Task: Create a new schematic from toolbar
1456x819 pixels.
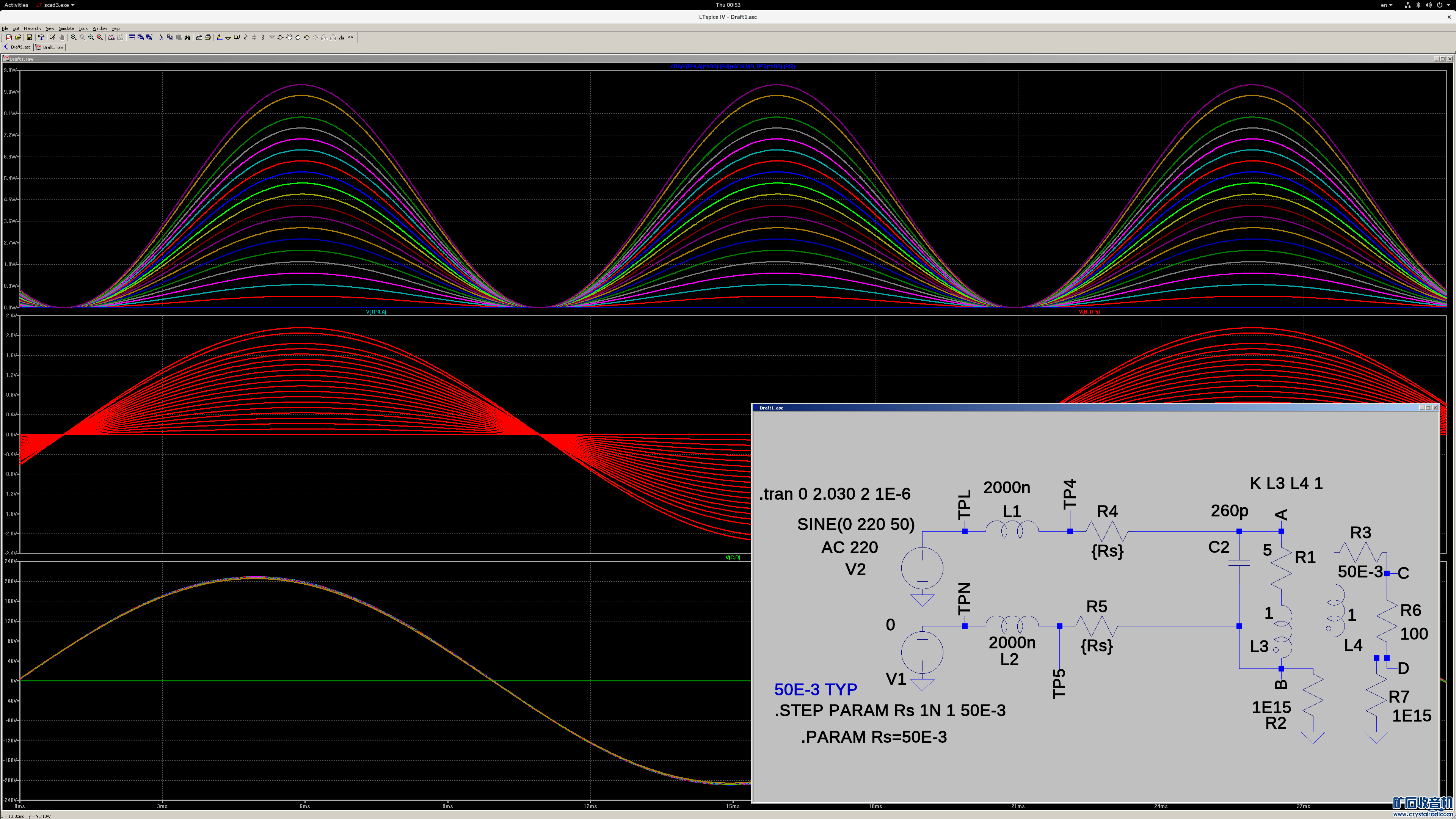Action: coord(9,37)
